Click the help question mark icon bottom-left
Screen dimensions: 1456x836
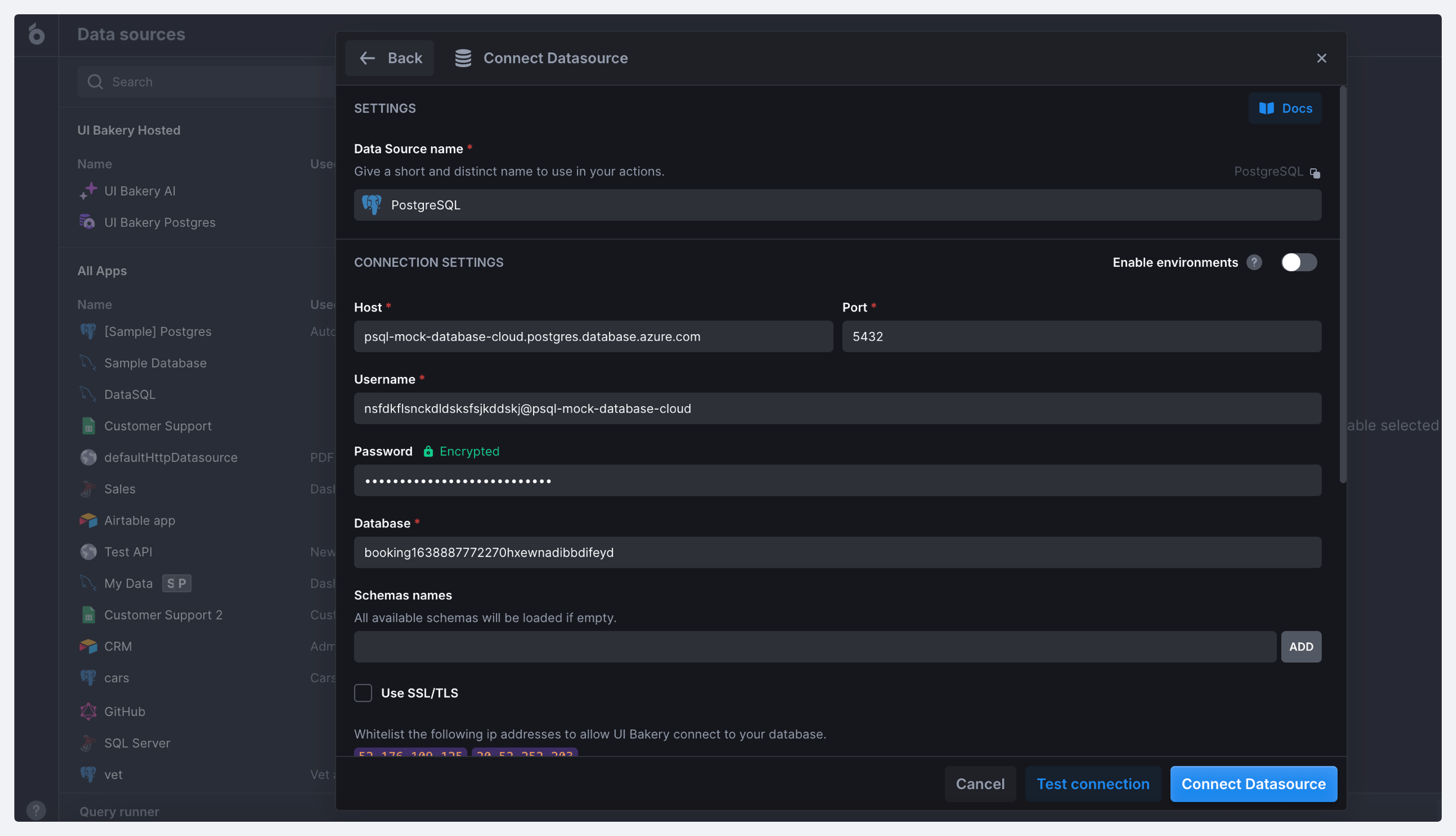pos(36,810)
